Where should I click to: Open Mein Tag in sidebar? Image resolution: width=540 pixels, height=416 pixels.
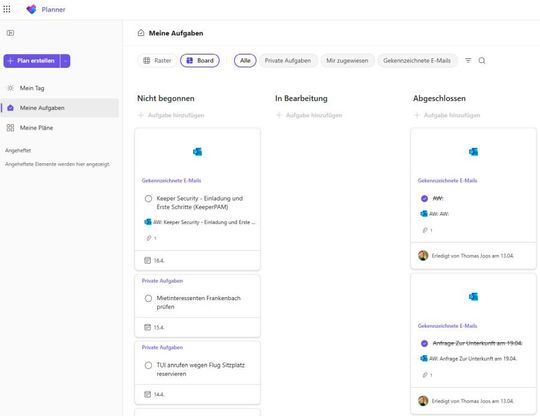click(59, 88)
